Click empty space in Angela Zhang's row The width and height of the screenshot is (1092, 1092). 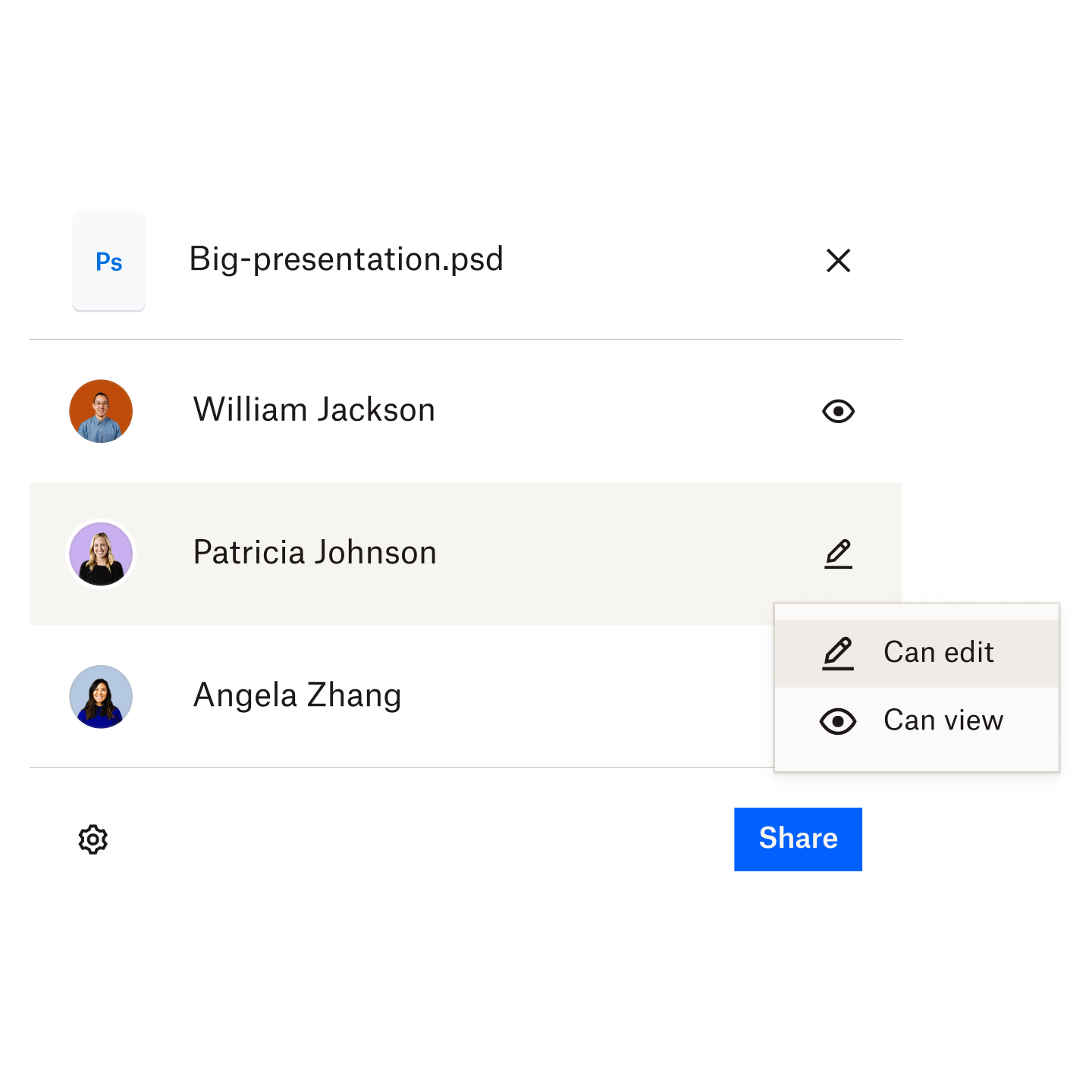pyautogui.click(x=591, y=696)
